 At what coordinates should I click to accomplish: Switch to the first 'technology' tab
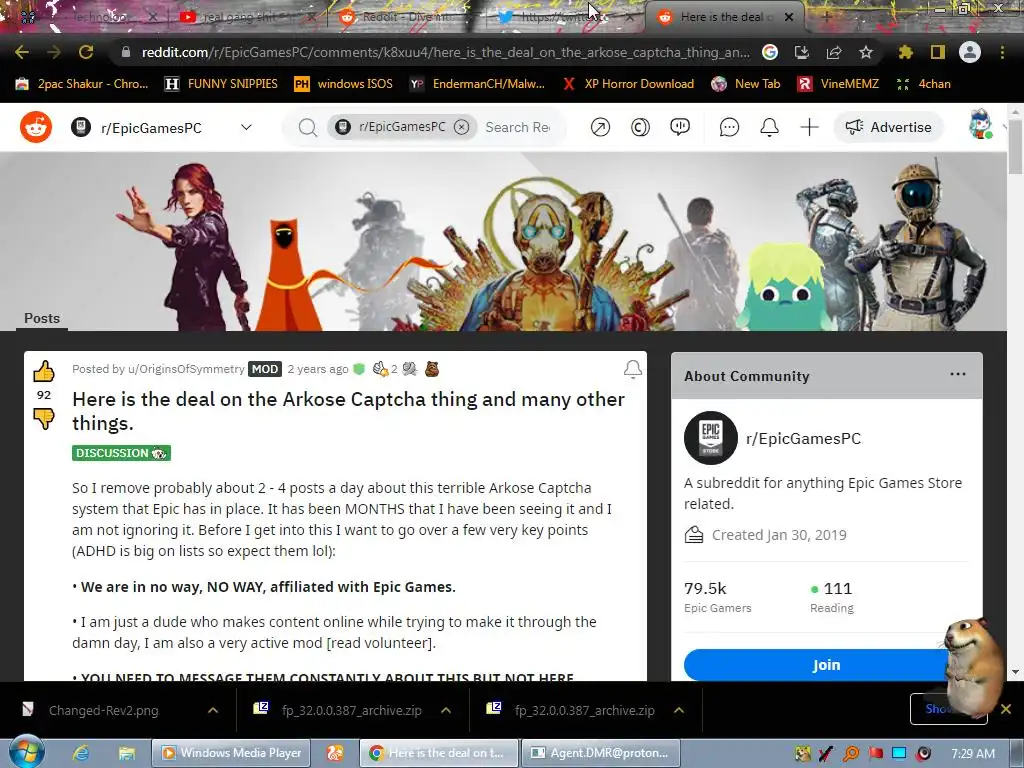(x=88, y=17)
